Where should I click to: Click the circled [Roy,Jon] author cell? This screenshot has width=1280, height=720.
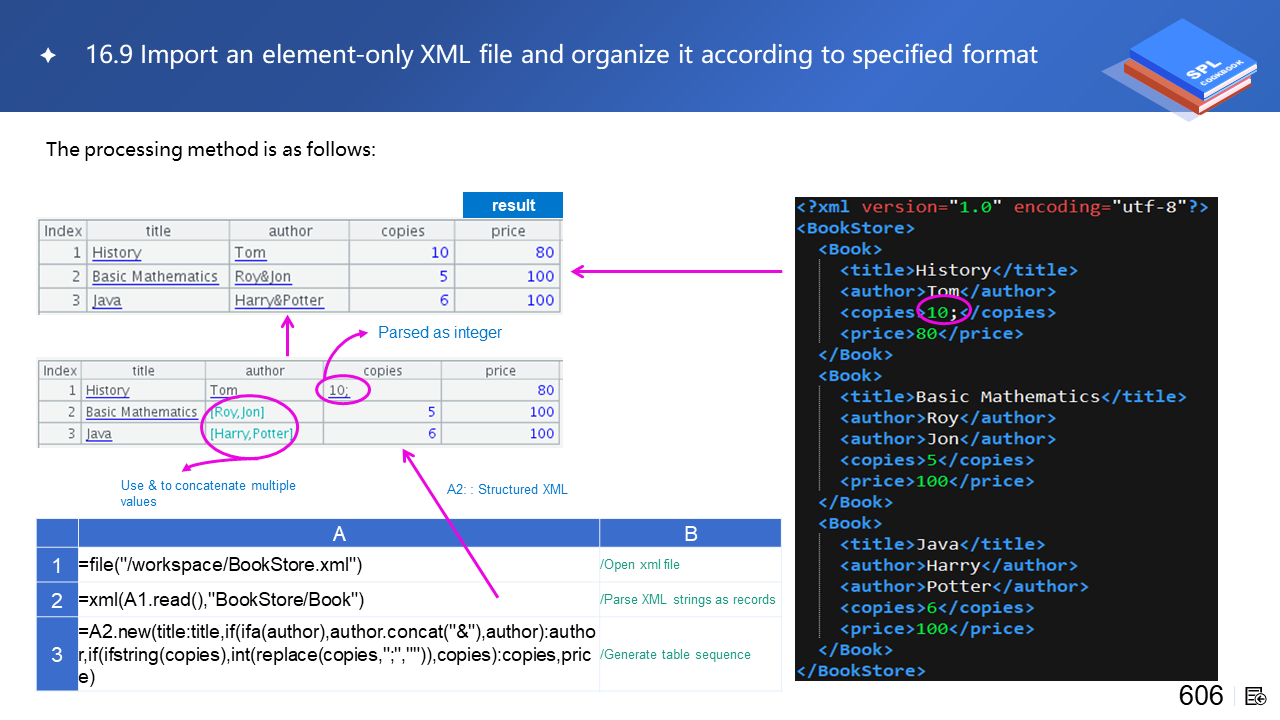tap(237, 412)
